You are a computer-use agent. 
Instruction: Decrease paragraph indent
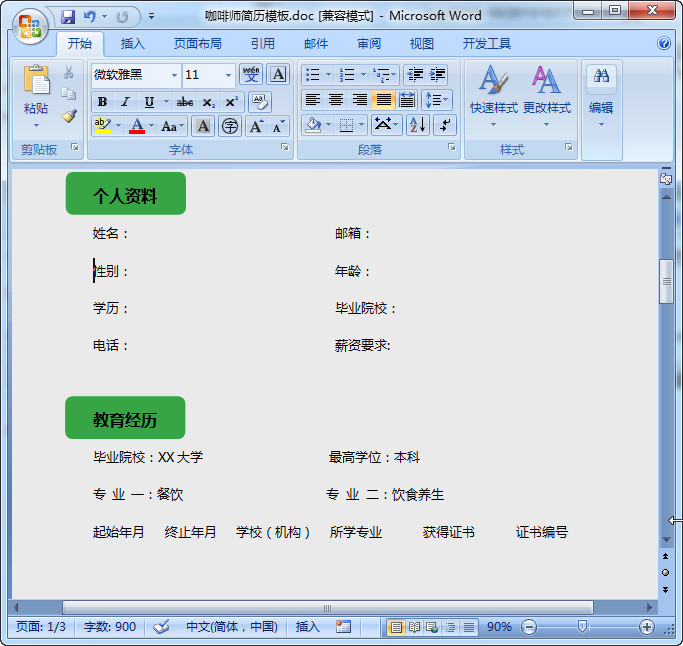coord(415,75)
